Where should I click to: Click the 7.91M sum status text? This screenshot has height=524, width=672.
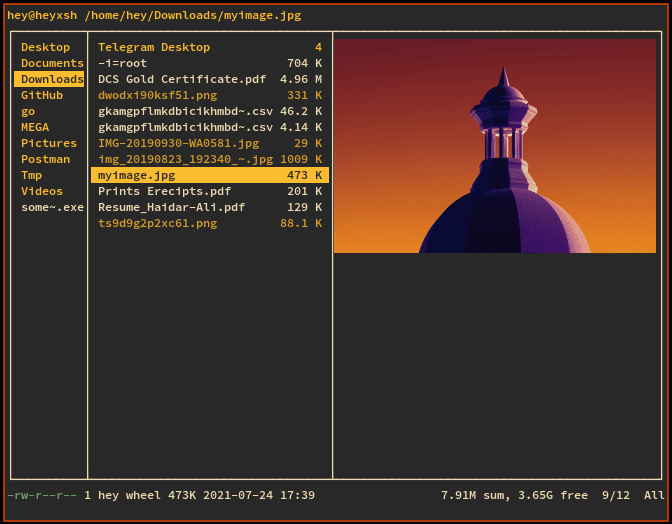pyautogui.click(x=476, y=495)
